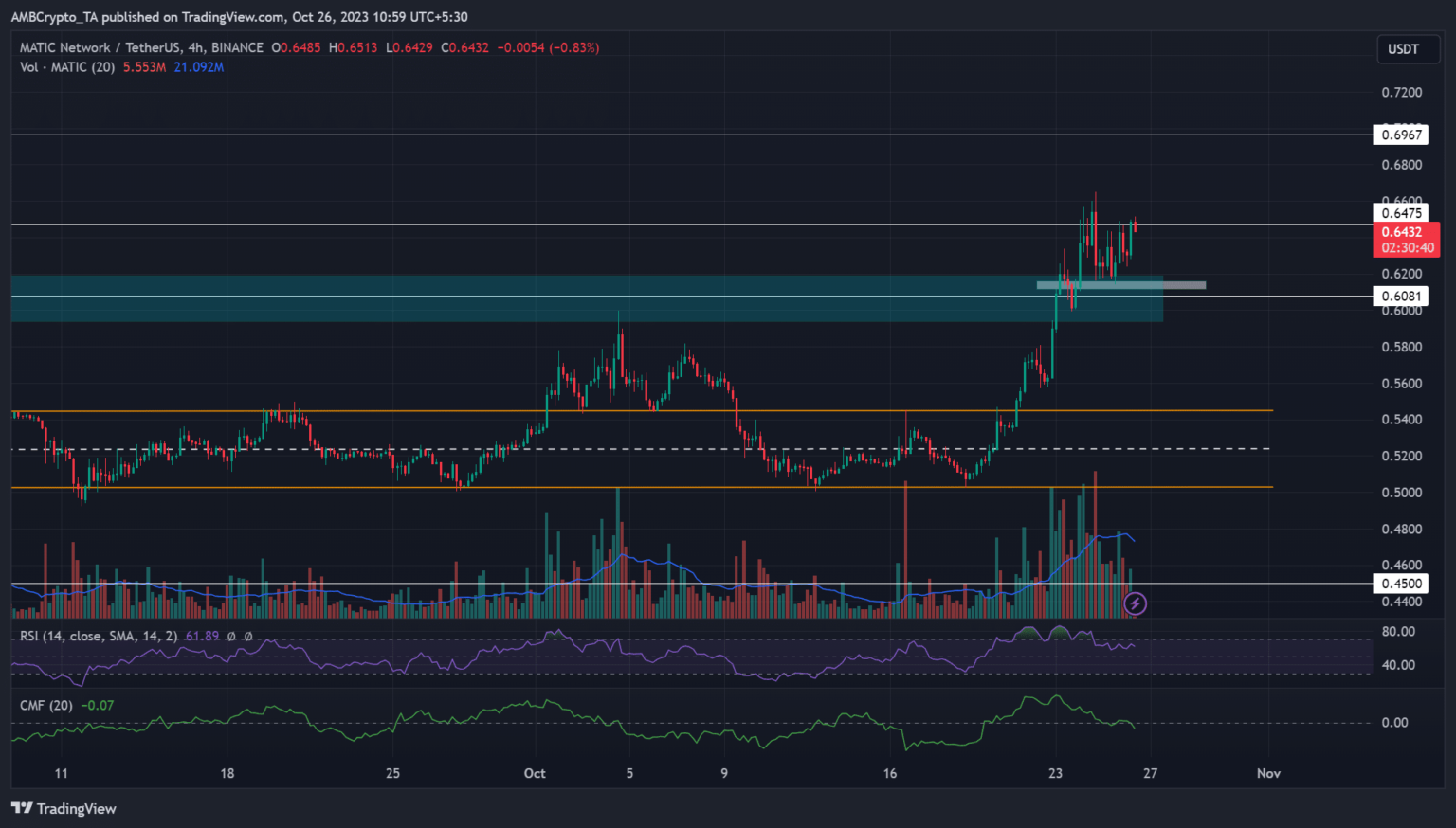This screenshot has width=1456, height=828.
Task: Select the 0.6081 horizontal line label
Action: [x=1401, y=297]
